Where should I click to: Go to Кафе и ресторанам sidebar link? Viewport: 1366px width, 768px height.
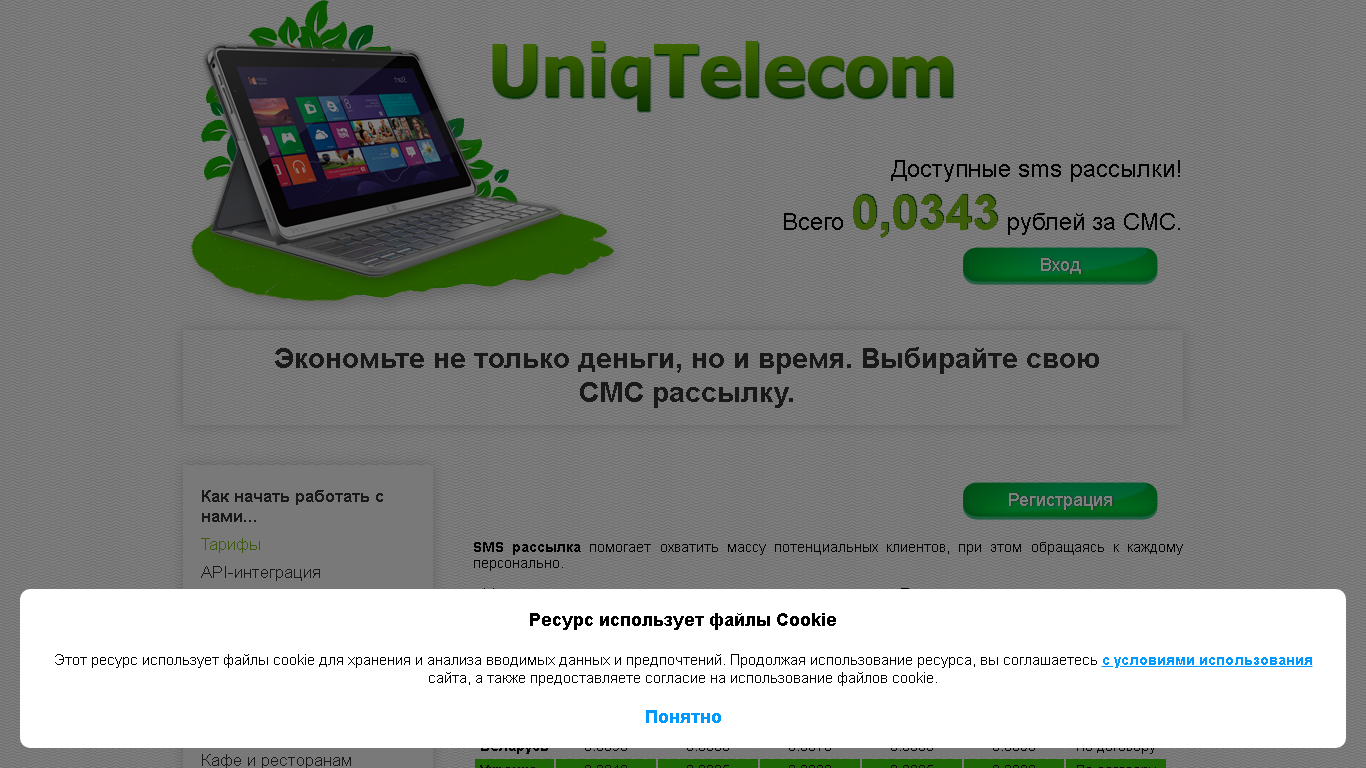[276, 760]
